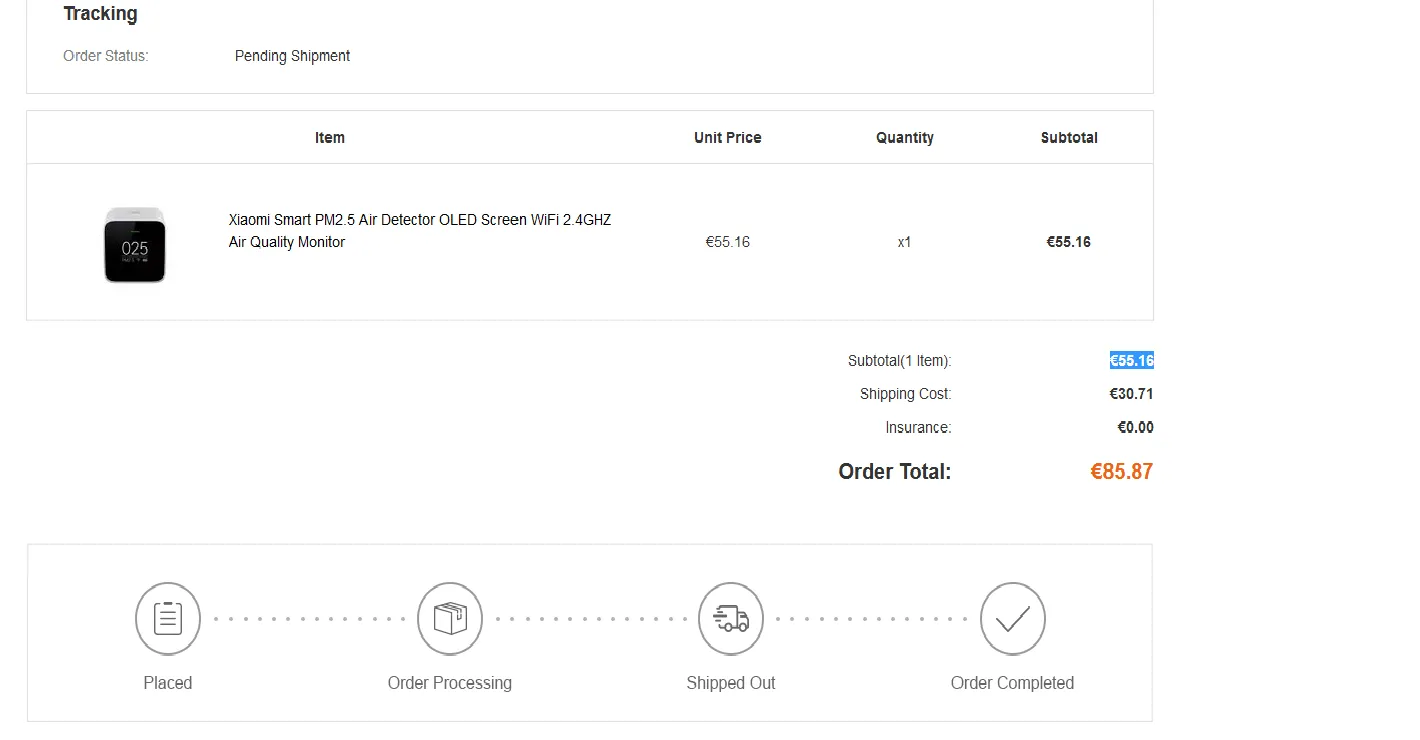This screenshot has height=740, width=1420.
Task: Open the Xiaomi Smart PM2.5 Air Detector link
Action: (420, 231)
